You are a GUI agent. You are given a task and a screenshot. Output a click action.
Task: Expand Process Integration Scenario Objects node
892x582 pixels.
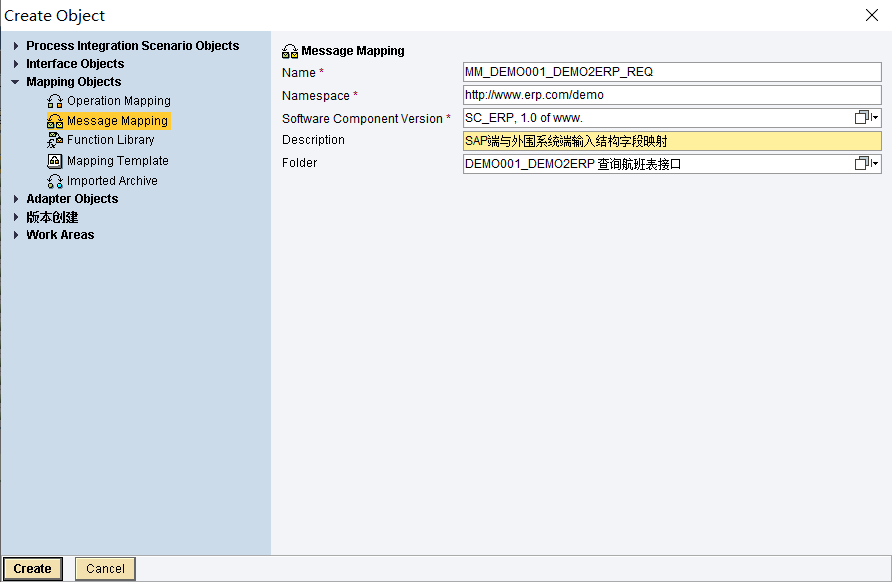16,46
